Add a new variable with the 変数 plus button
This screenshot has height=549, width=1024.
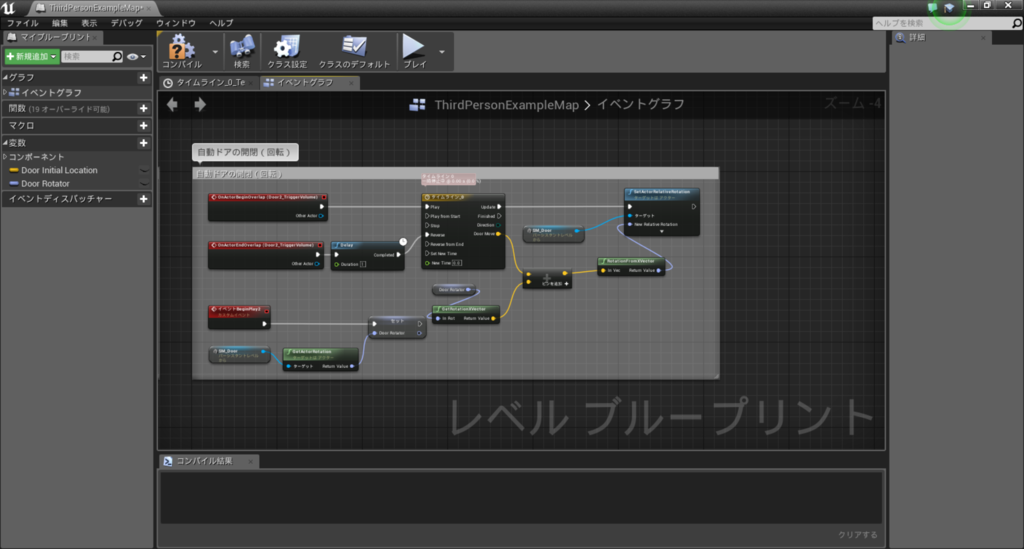coord(144,143)
